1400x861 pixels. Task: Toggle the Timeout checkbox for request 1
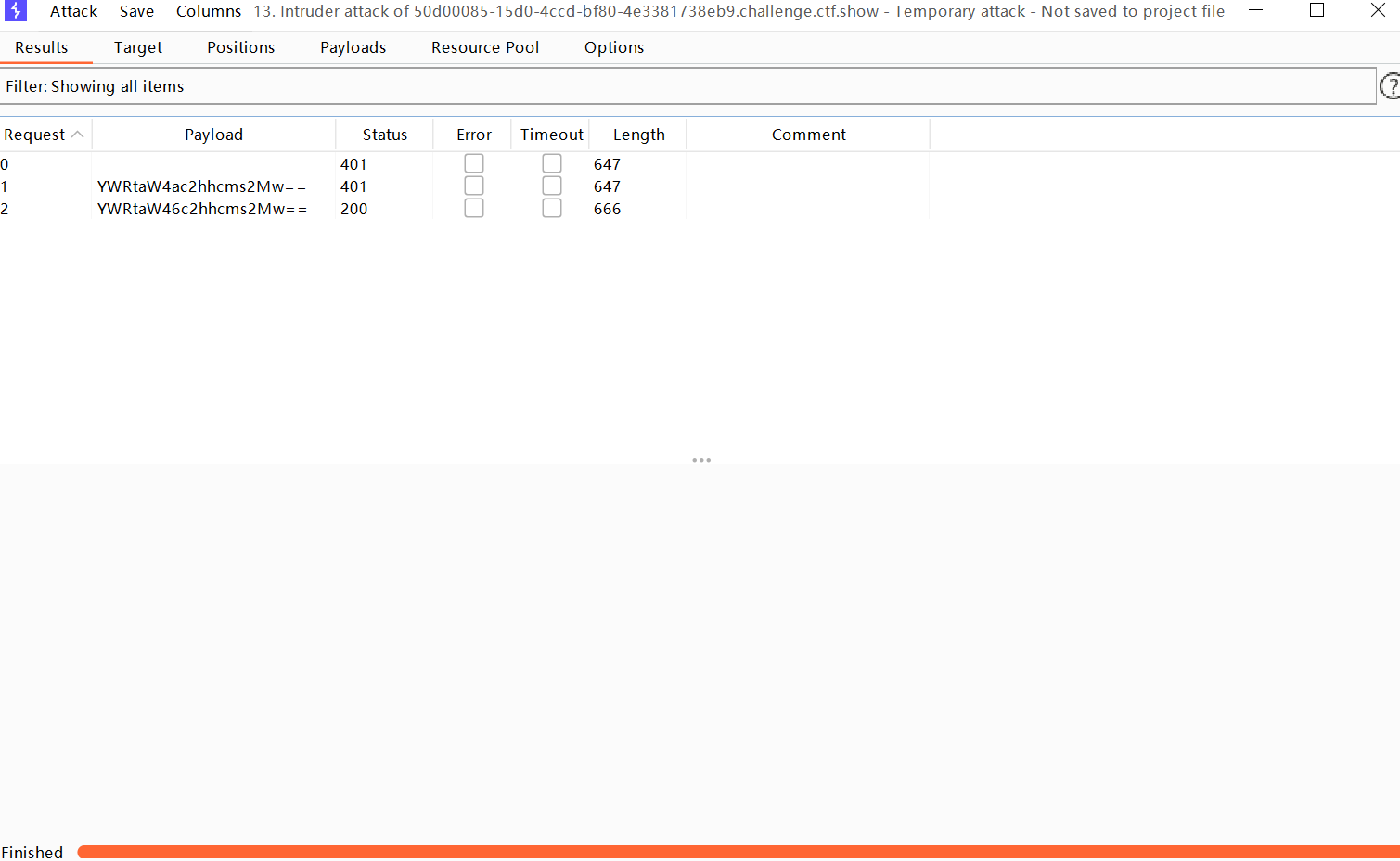552,186
